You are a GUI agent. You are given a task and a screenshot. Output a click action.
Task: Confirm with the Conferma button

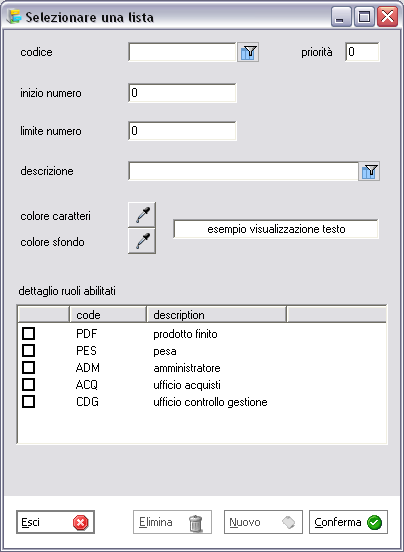[x=348, y=522]
